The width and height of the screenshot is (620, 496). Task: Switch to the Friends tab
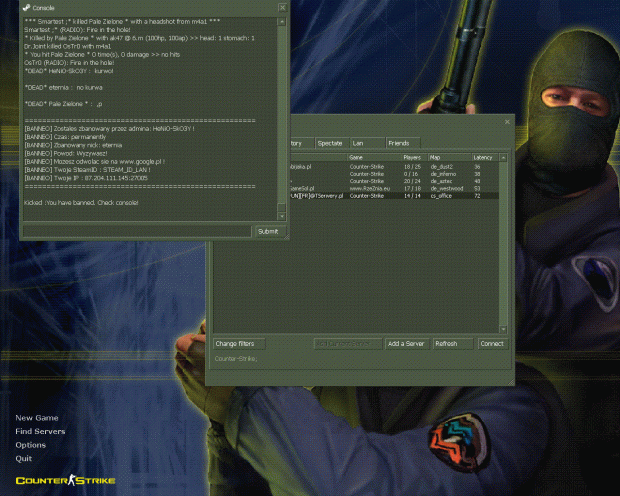pos(402,143)
